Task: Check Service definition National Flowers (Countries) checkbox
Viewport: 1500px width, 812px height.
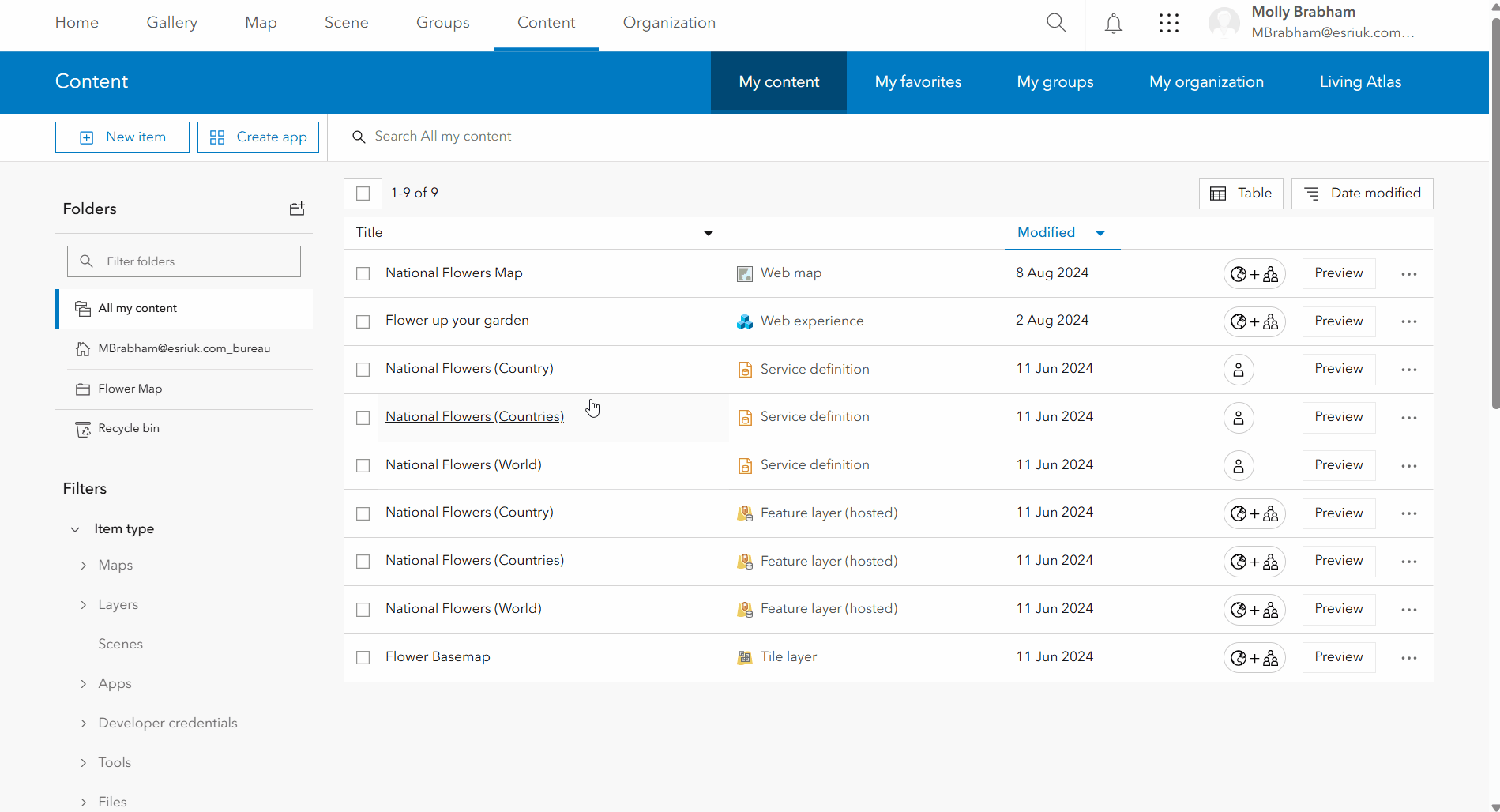Action: [x=363, y=418]
